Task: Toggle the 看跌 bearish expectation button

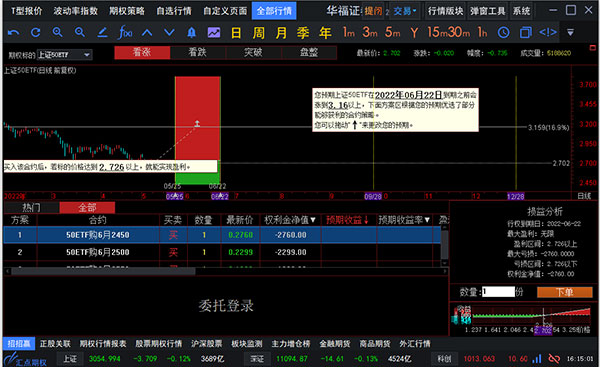Action: point(197,52)
